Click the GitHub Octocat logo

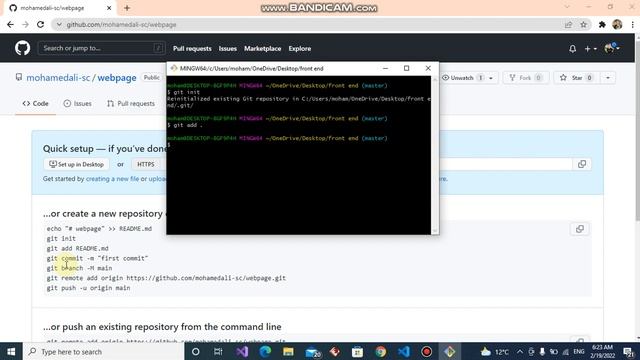(x=22, y=48)
